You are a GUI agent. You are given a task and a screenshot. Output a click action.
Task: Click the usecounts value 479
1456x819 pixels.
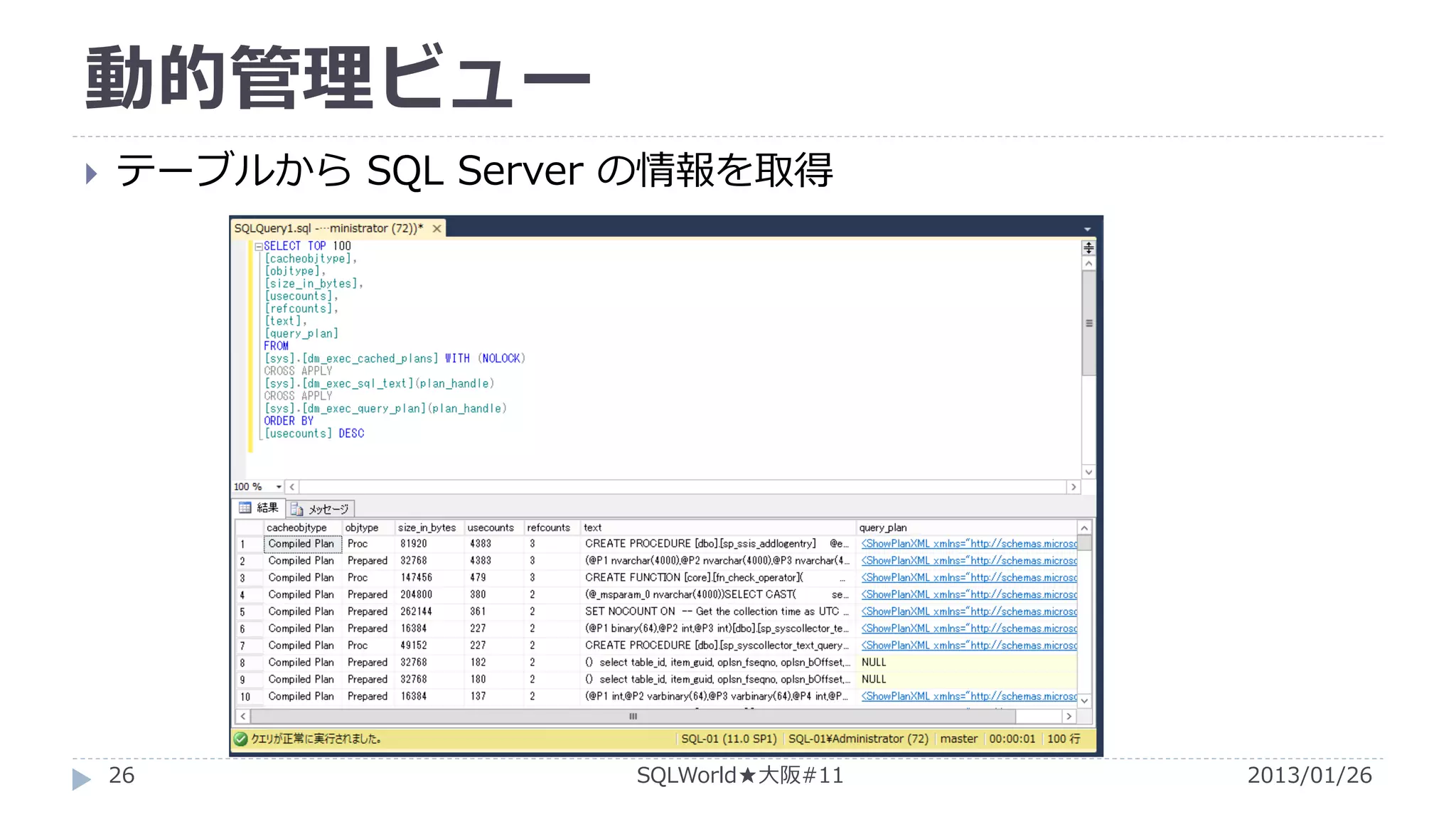click(x=478, y=578)
